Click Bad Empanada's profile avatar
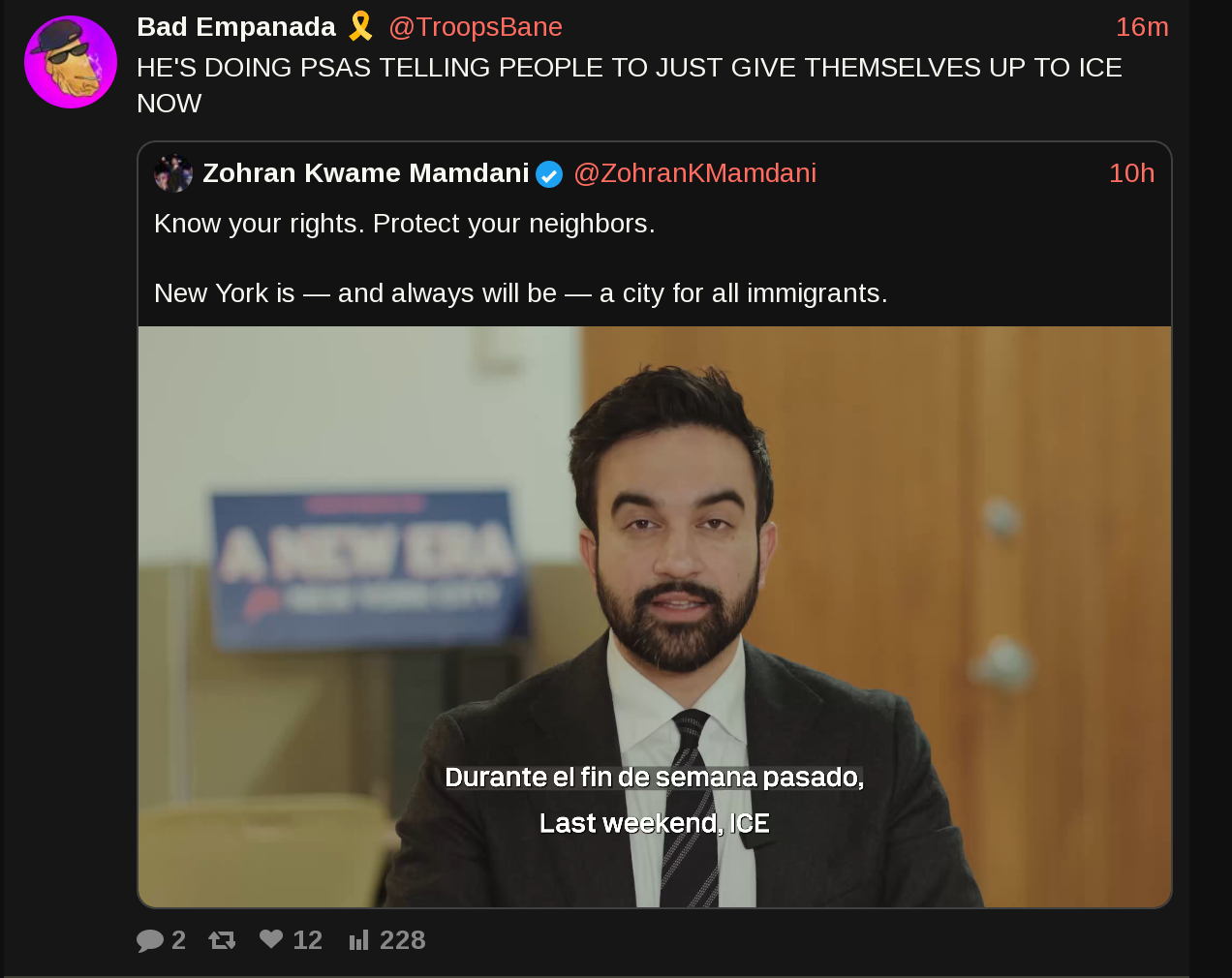The height and width of the screenshot is (978, 1232). click(71, 62)
